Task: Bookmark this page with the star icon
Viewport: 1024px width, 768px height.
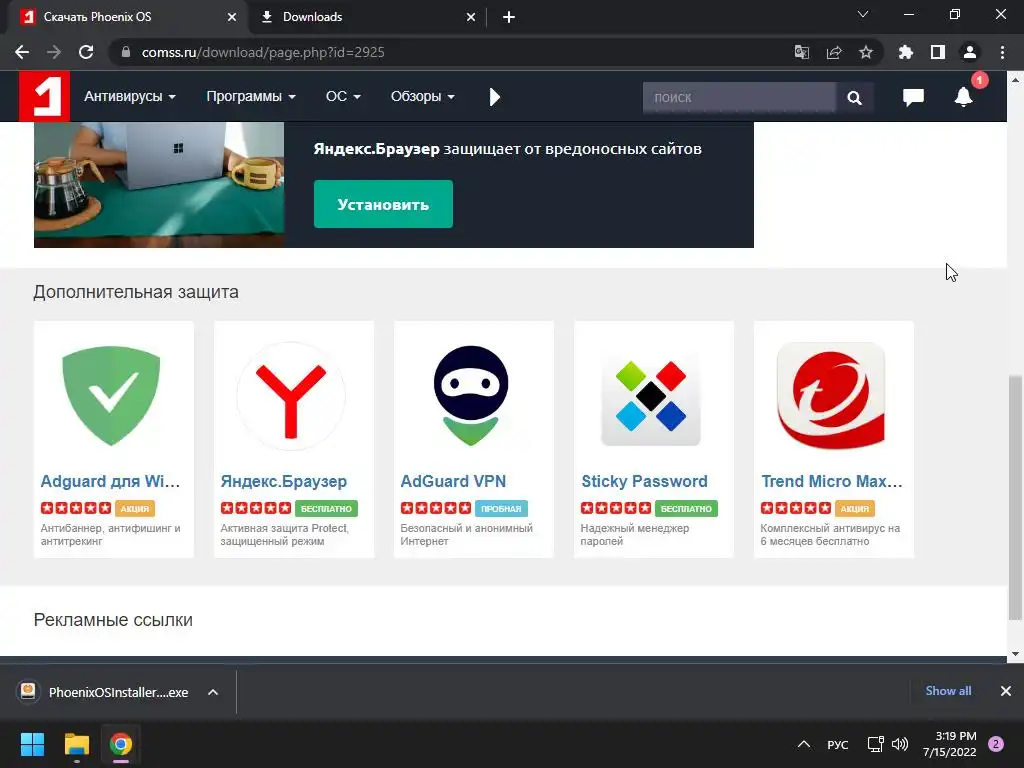Action: (x=866, y=52)
